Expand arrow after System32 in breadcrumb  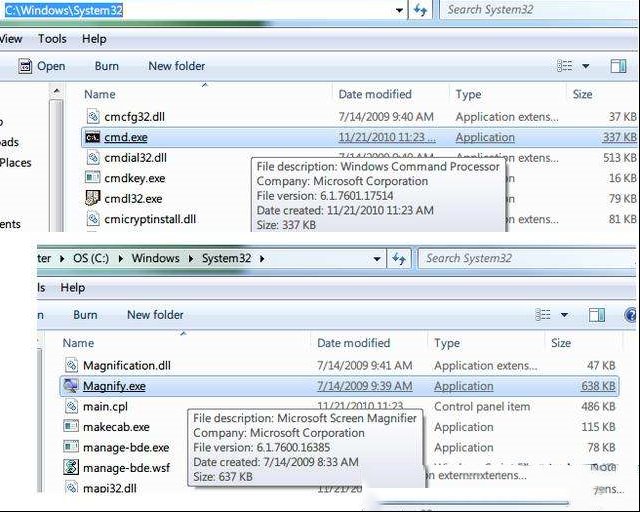pyautogui.click(x=262, y=258)
